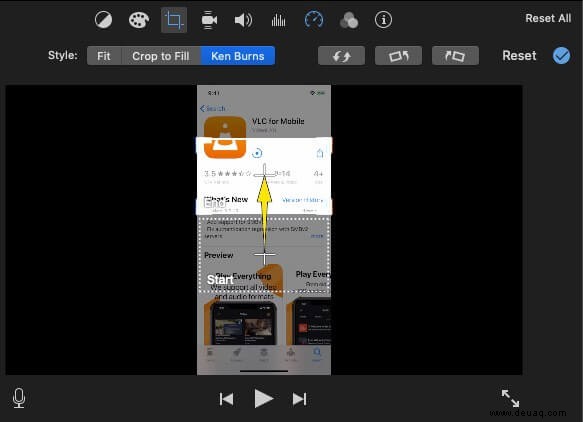The width and height of the screenshot is (583, 422).
Task: Select the Start frame label
Action: point(220,280)
